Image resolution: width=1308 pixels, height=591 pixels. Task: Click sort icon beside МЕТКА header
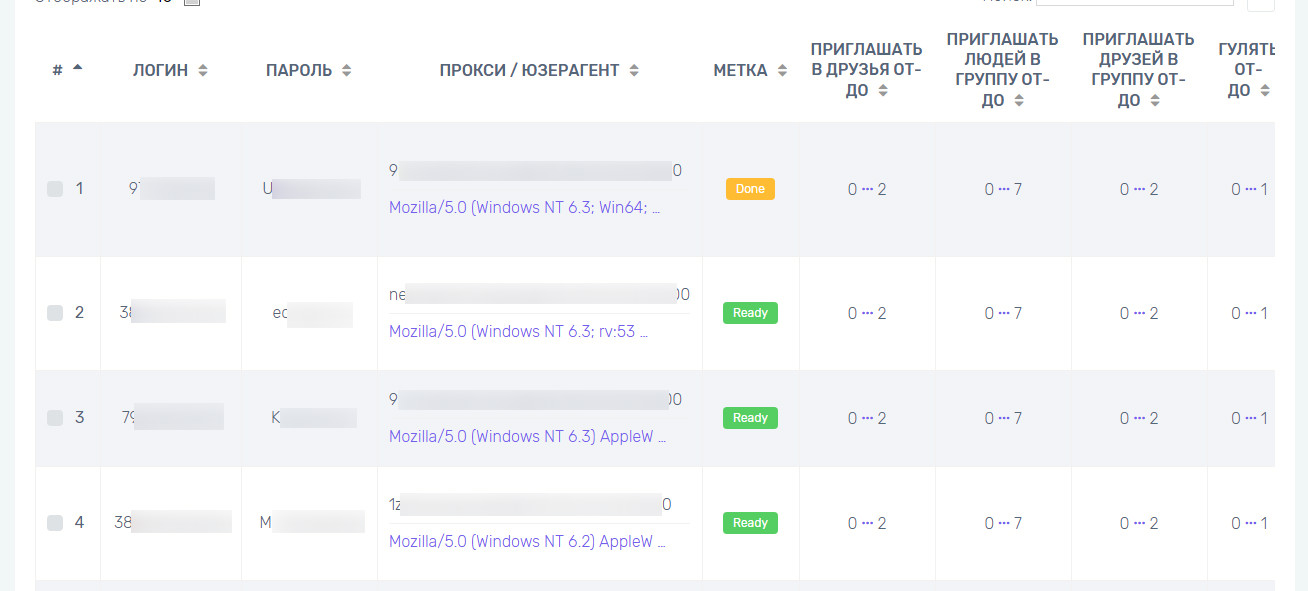tap(783, 71)
